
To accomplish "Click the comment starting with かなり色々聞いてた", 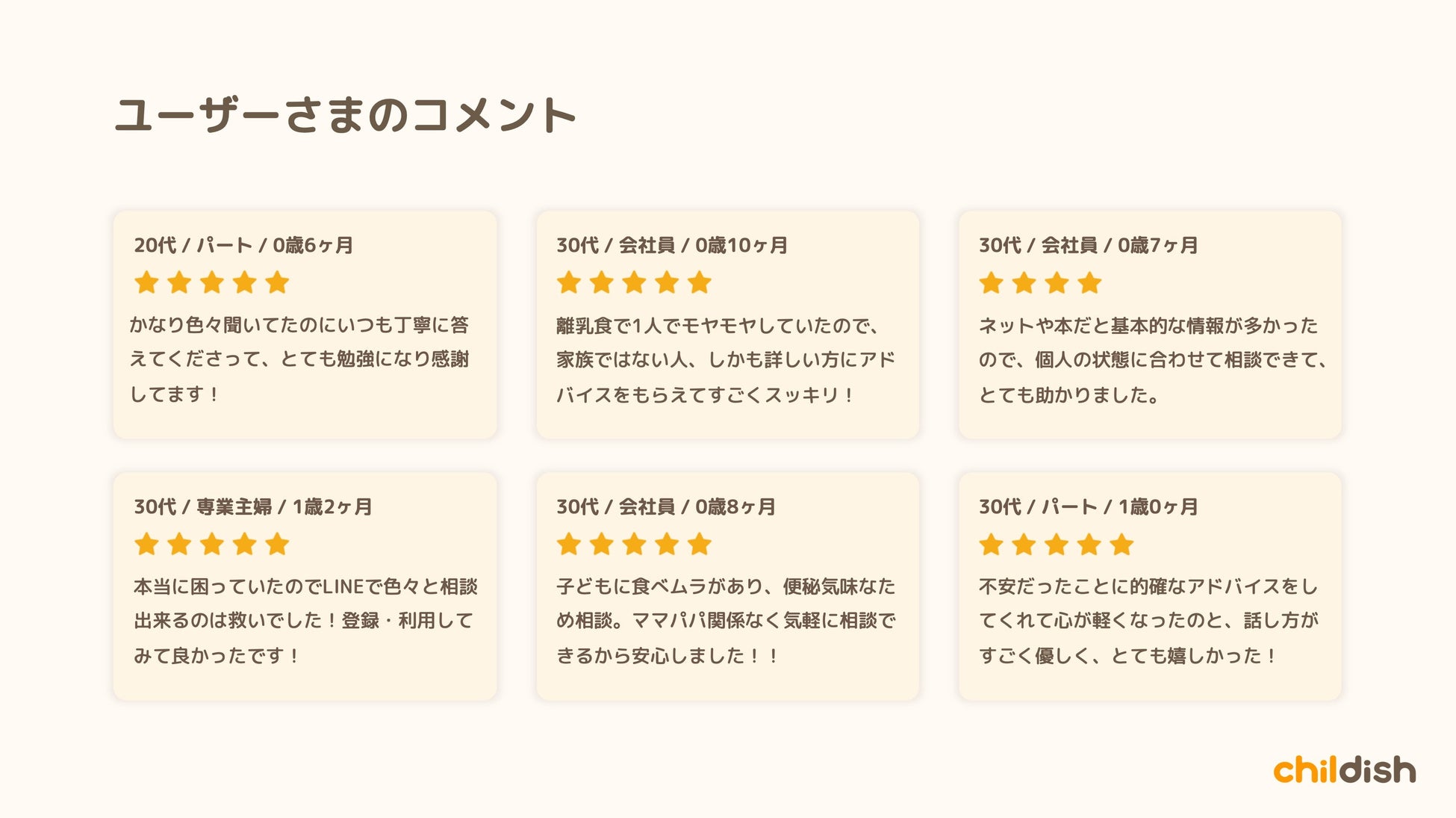I will [299, 359].
